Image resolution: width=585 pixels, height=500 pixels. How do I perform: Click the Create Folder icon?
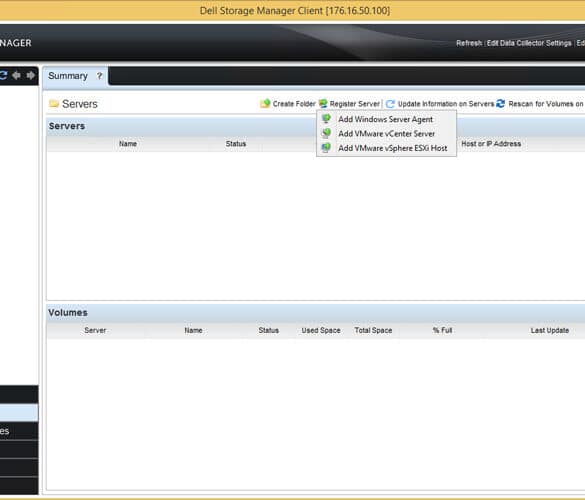pos(265,103)
